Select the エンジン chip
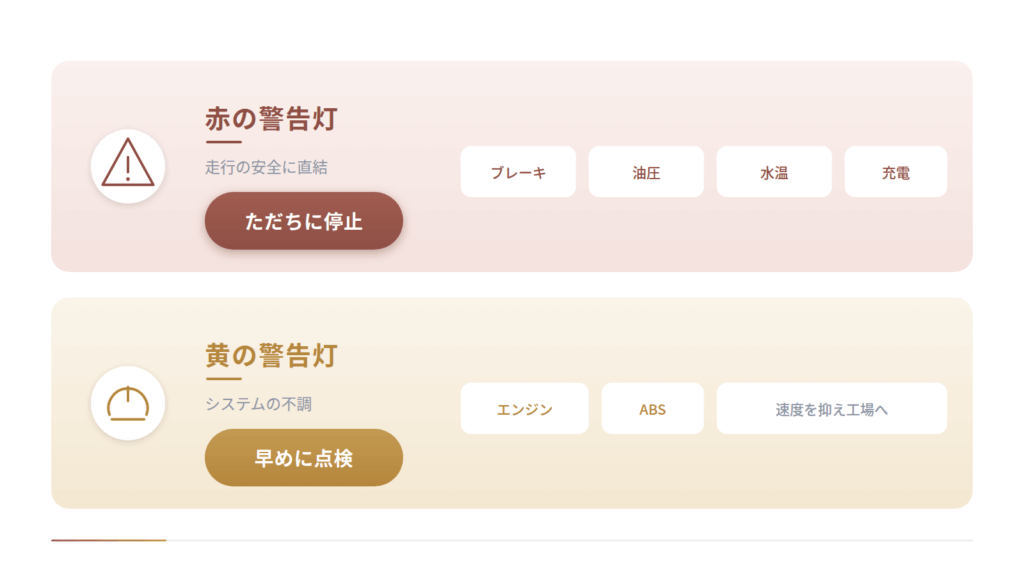Screen dimensions: 1024x576 (525, 409)
